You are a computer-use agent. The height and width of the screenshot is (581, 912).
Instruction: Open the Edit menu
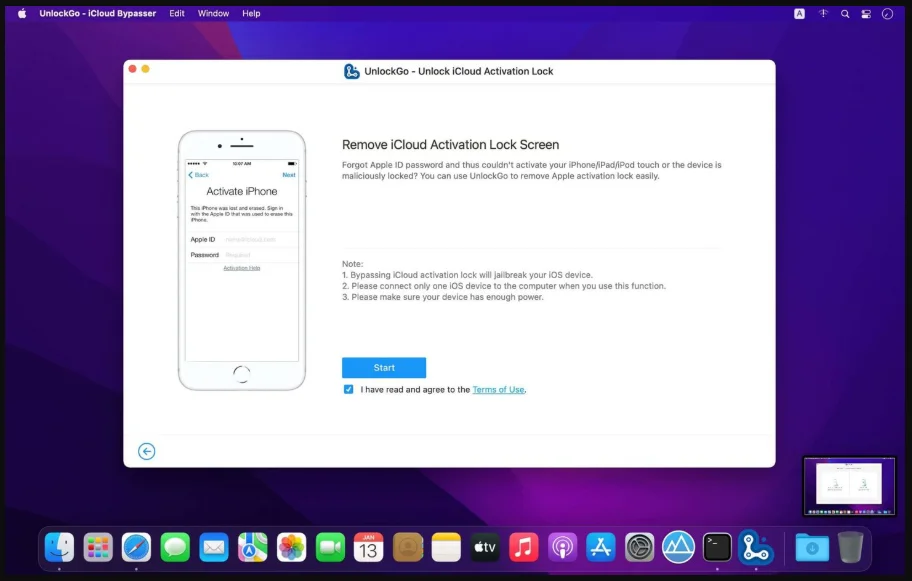pos(177,13)
